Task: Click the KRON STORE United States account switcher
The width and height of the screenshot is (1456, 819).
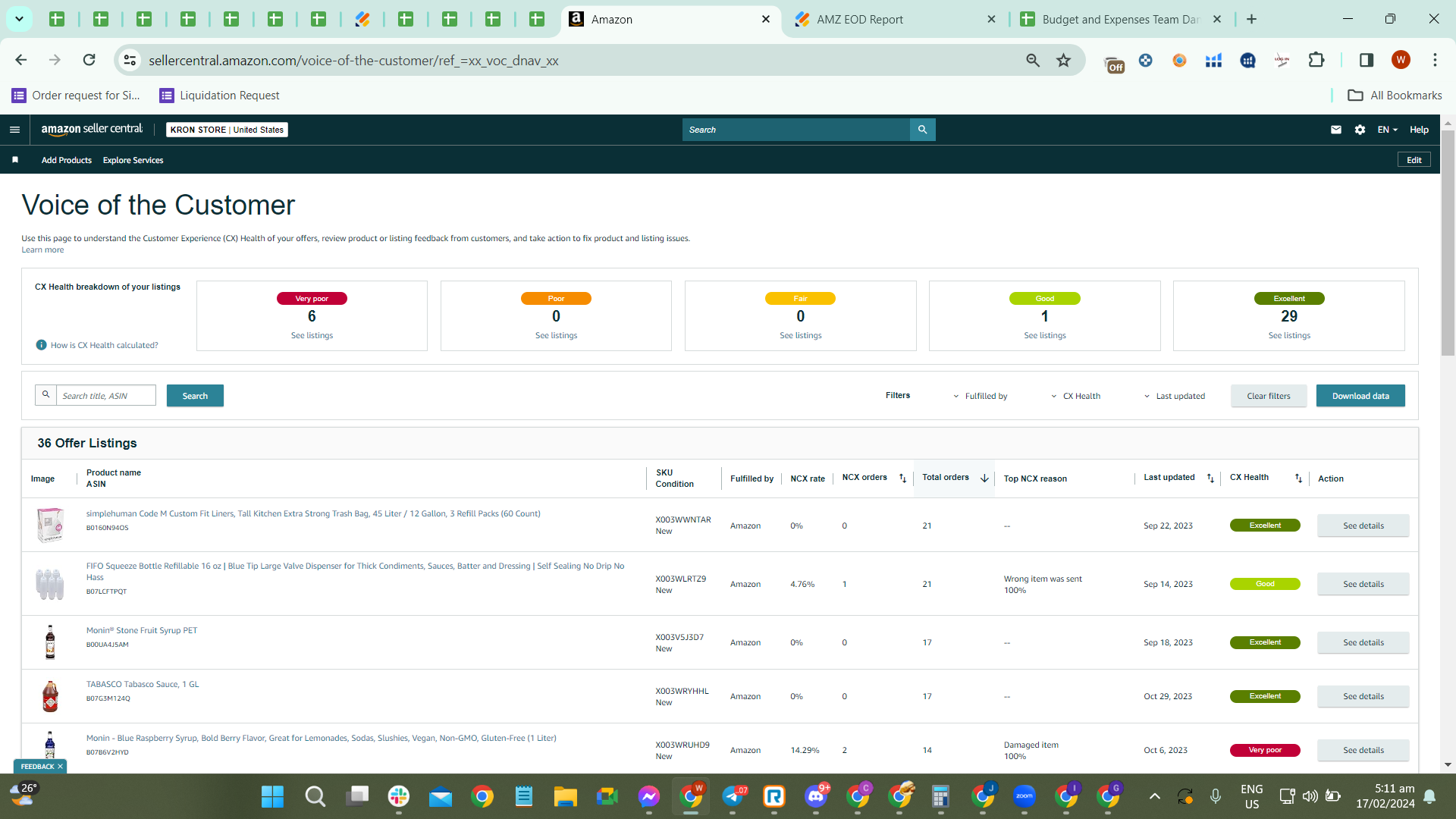Action: (x=227, y=130)
